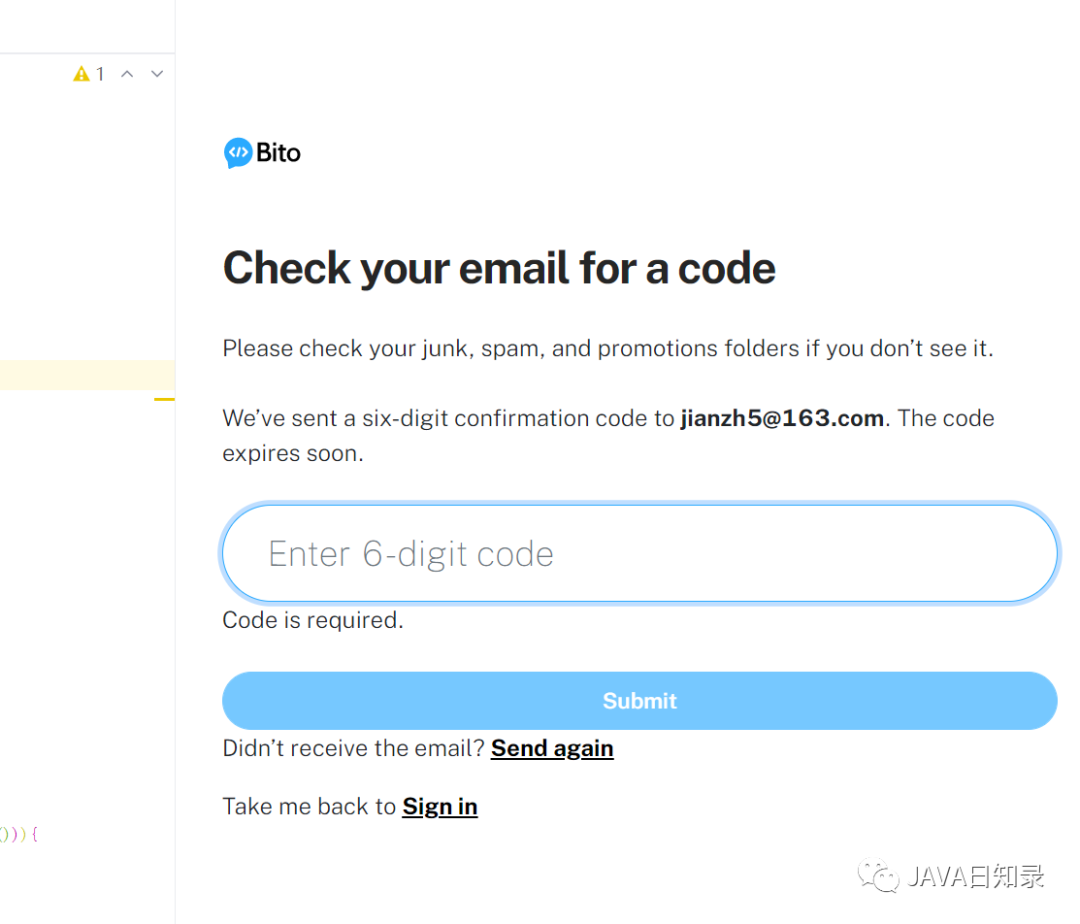Click the jianzh5@163.com email address

tap(782, 418)
